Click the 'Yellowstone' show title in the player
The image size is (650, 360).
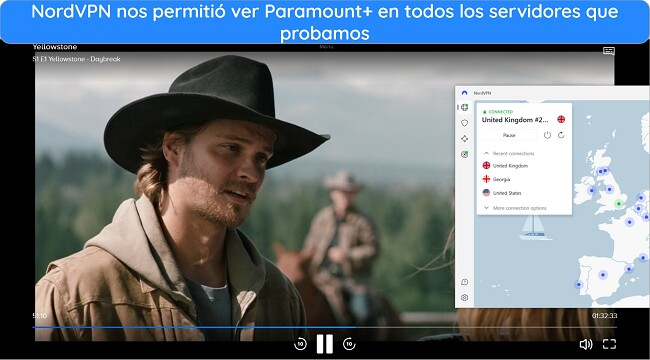point(55,47)
